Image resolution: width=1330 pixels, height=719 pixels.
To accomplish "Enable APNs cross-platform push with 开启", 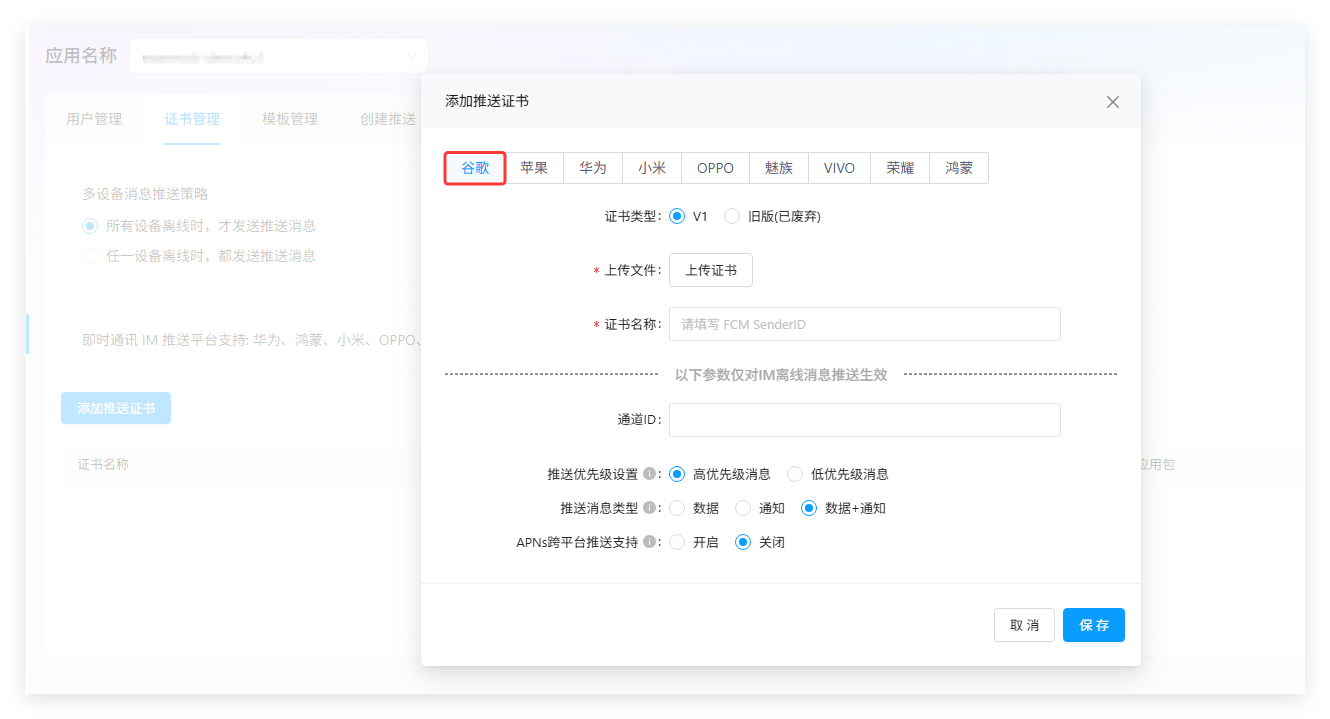I will (x=677, y=542).
